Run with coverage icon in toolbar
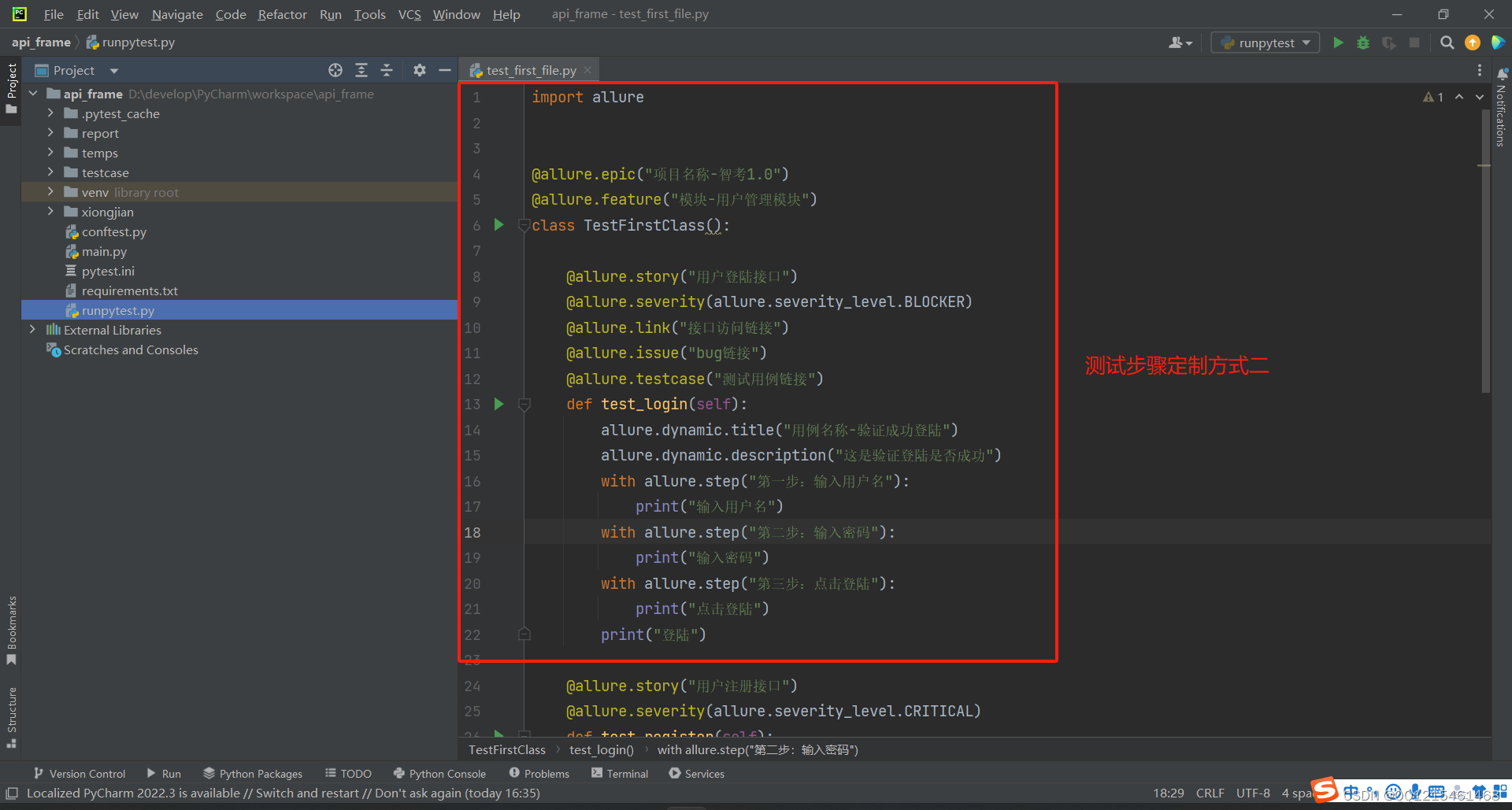1512x810 pixels. pyautogui.click(x=1389, y=43)
